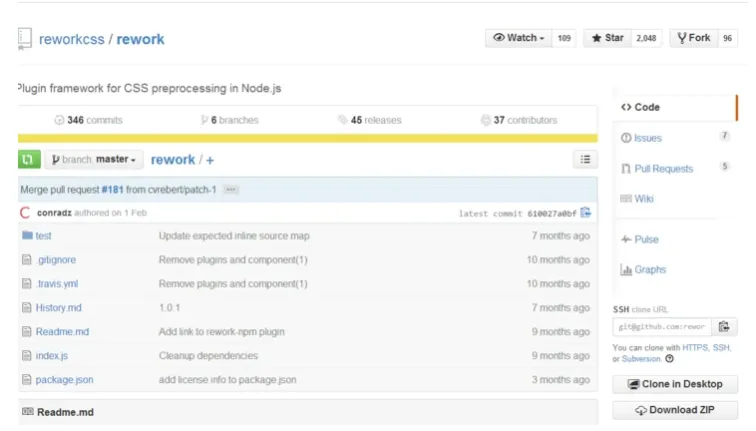Click the book icon beside Readme.md heading
The height and width of the screenshot is (431, 756).
point(28,412)
